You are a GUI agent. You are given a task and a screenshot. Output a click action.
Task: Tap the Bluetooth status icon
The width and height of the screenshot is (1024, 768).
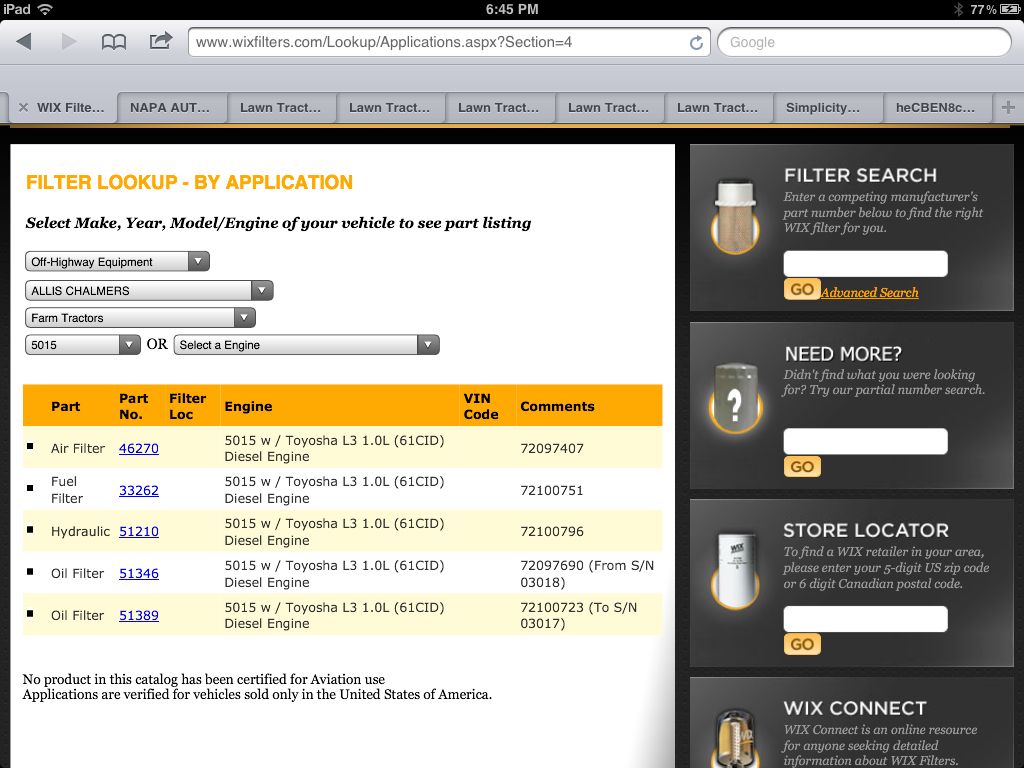[x=959, y=9]
